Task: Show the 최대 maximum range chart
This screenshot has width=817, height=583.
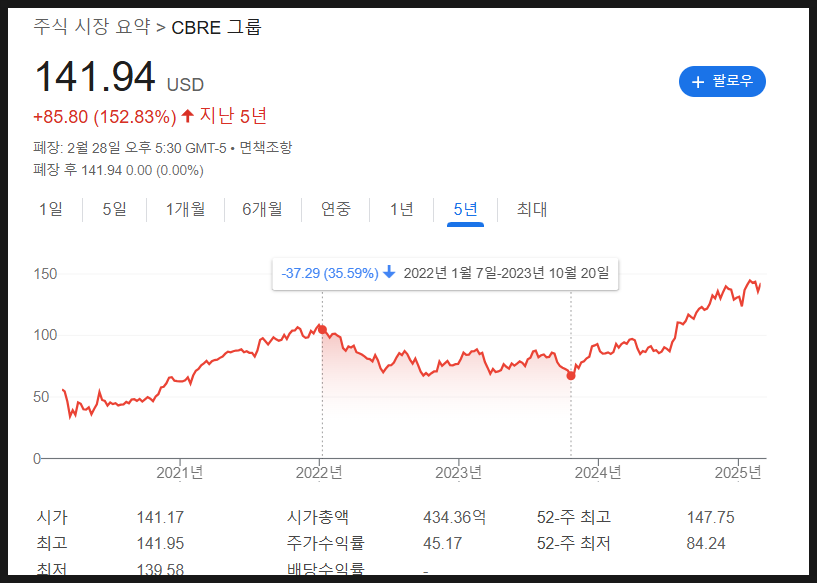Action: (x=532, y=209)
